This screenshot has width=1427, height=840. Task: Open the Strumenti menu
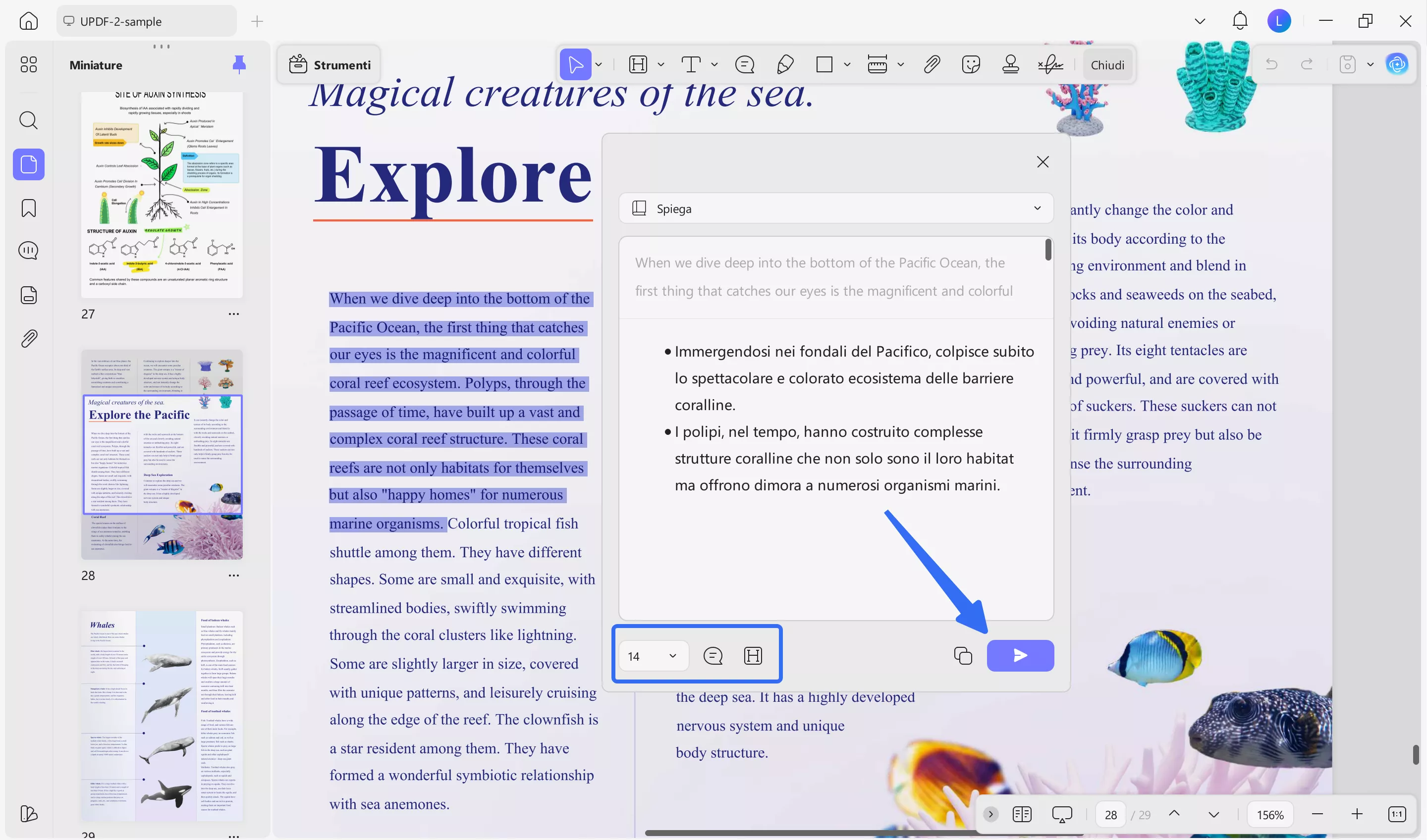pos(330,64)
